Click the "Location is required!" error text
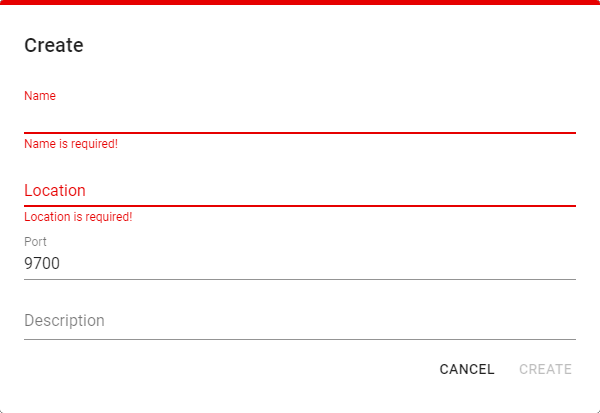This screenshot has width=600, height=413. [x=78, y=216]
